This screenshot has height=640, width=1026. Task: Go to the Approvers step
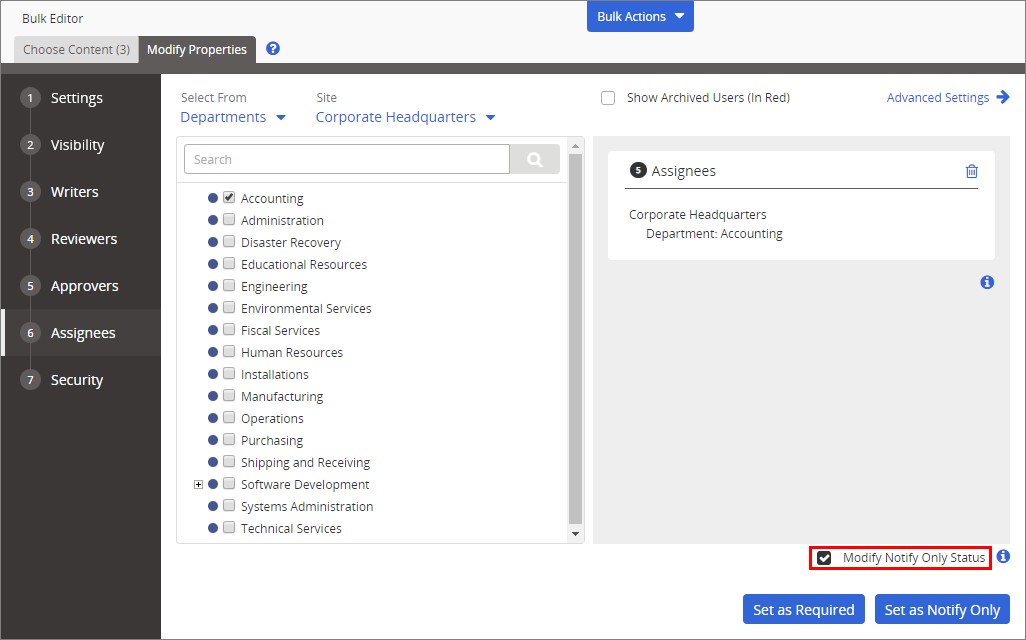pyautogui.click(x=84, y=286)
